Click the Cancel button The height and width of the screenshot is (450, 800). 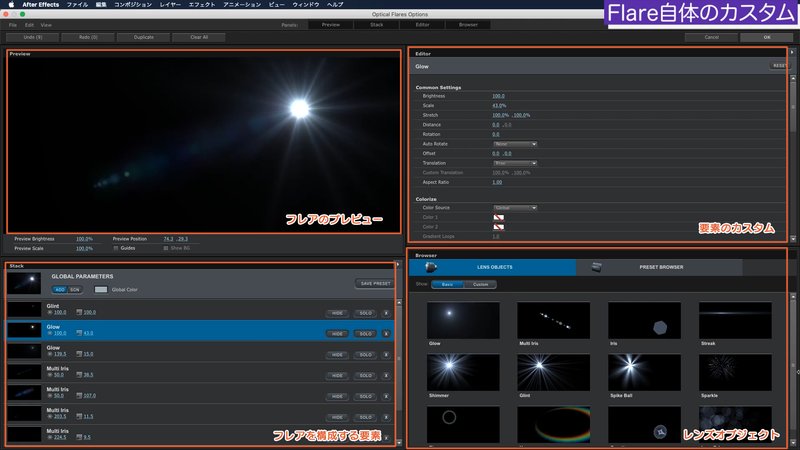[711, 37]
